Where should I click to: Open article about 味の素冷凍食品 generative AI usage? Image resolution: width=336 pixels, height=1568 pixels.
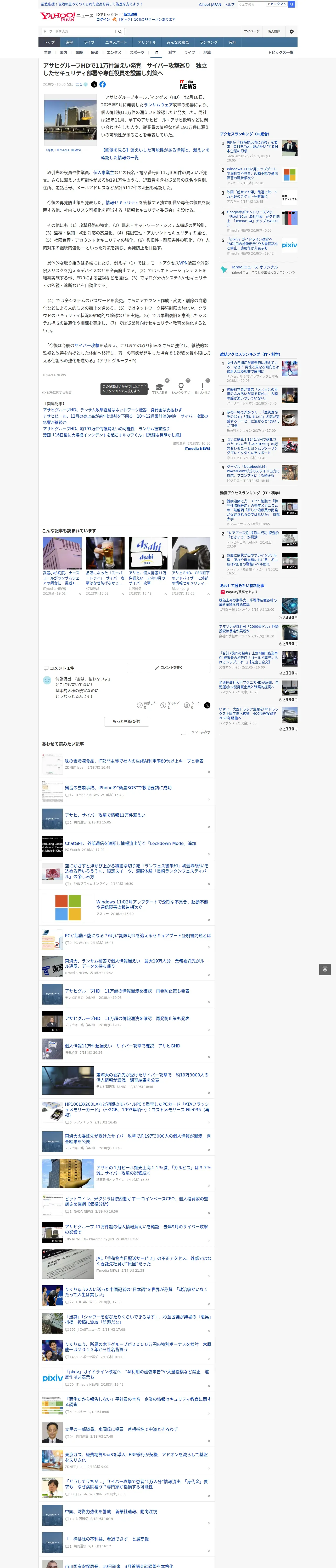(134, 761)
